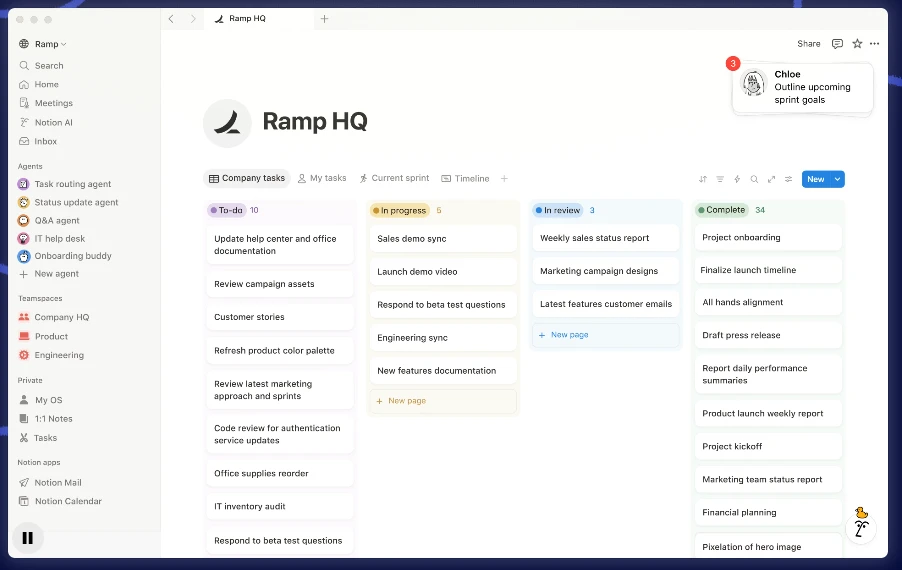The height and width of the screenshot is (570, 902).
Task: Open Chloe's notification card
Action: [x=802, y=87]
